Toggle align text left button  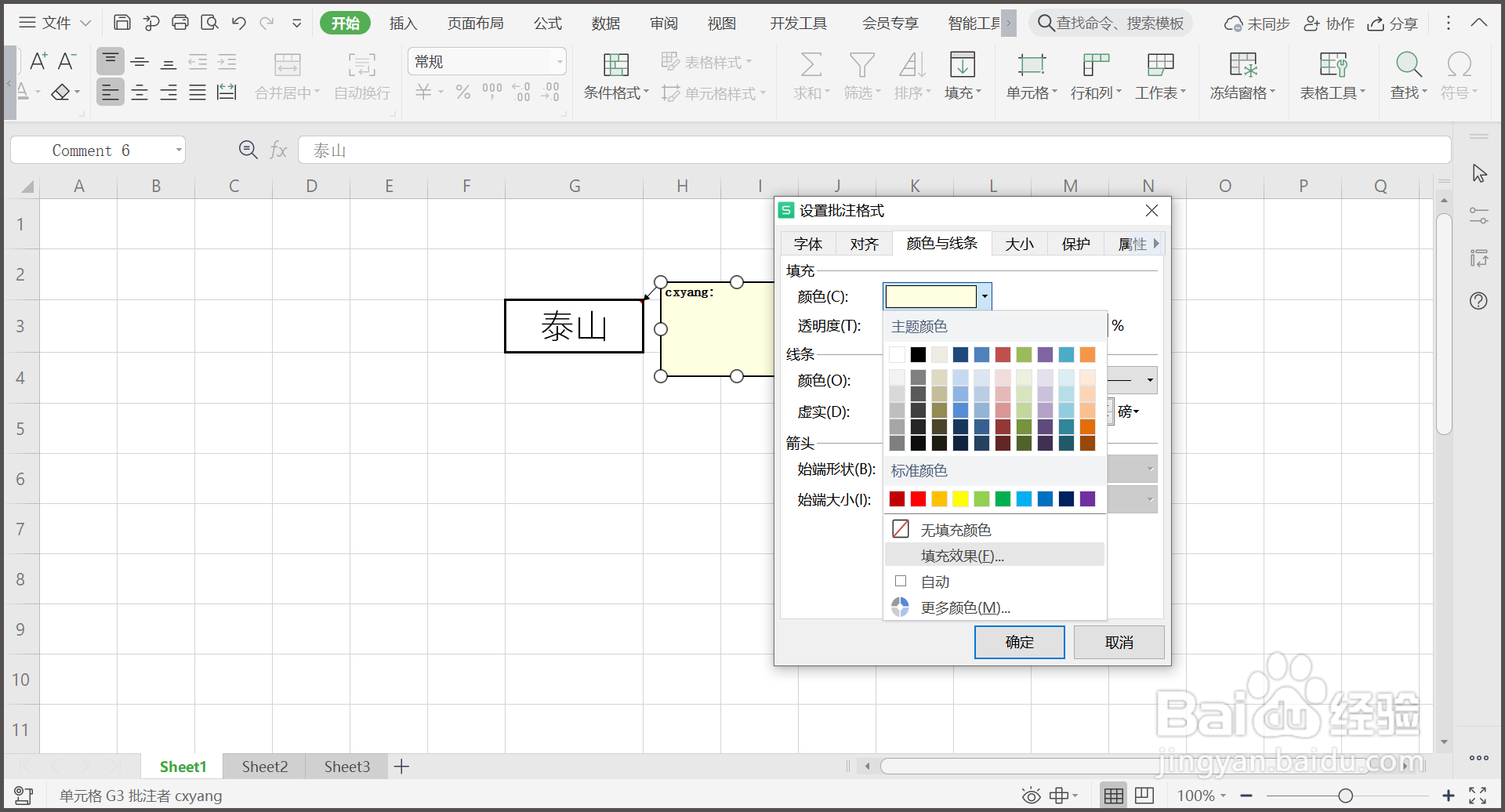click(x=111, y=92)
